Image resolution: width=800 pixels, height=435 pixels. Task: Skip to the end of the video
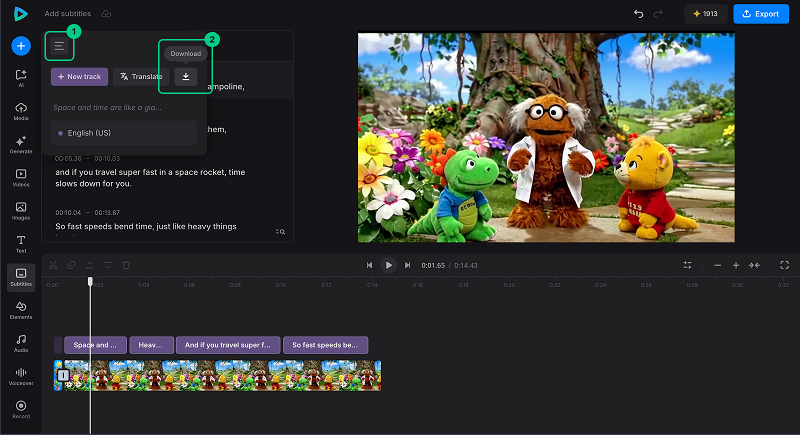(x=407, y=265)
